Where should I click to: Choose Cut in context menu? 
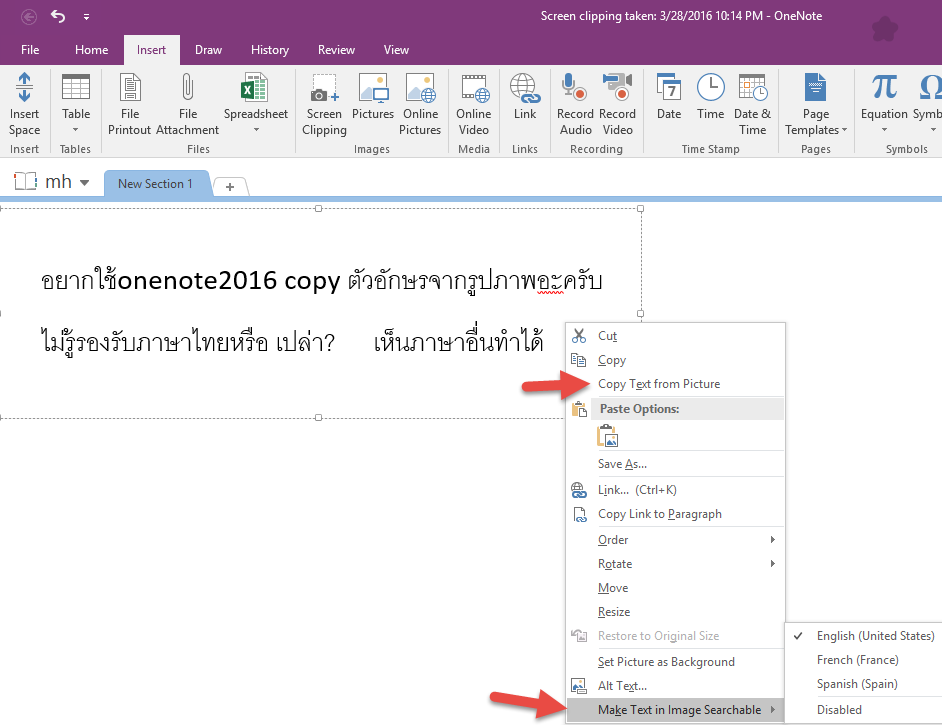click(x=676, y=336)
